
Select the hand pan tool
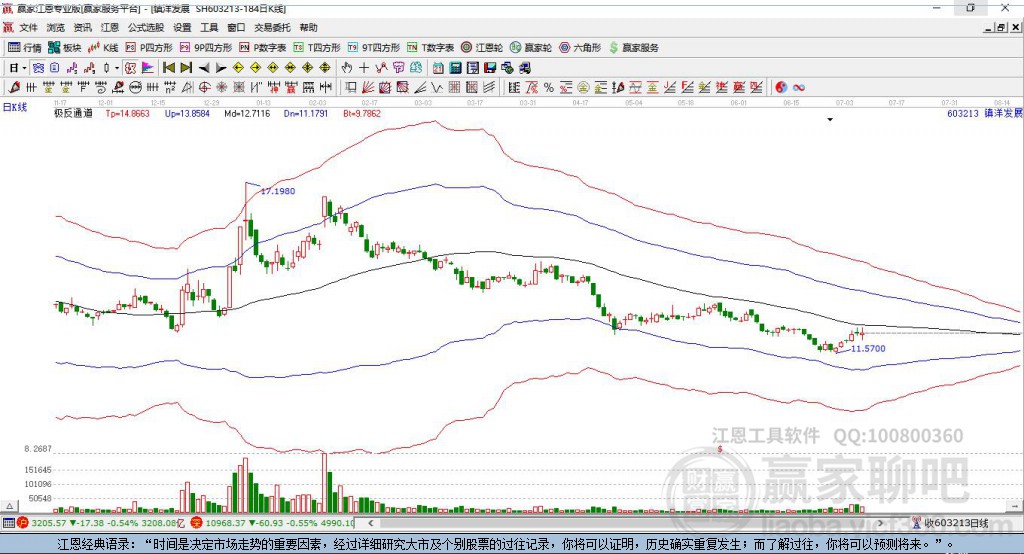347,68
